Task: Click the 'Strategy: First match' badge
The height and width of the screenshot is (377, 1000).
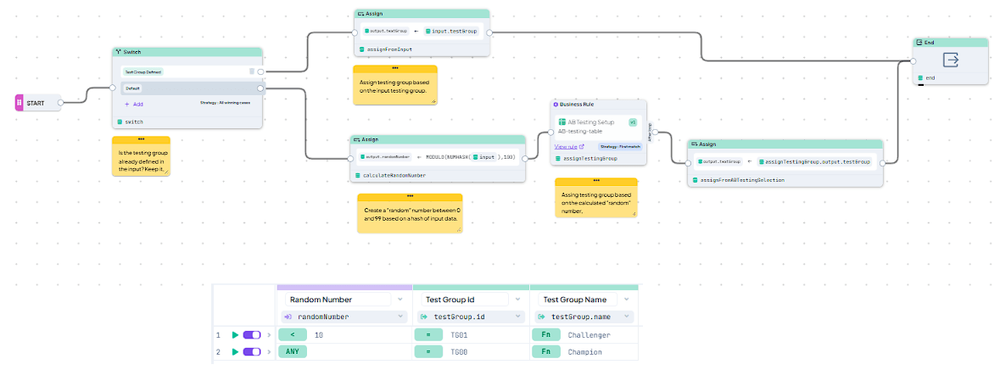Action: click(x=619, y=146)
